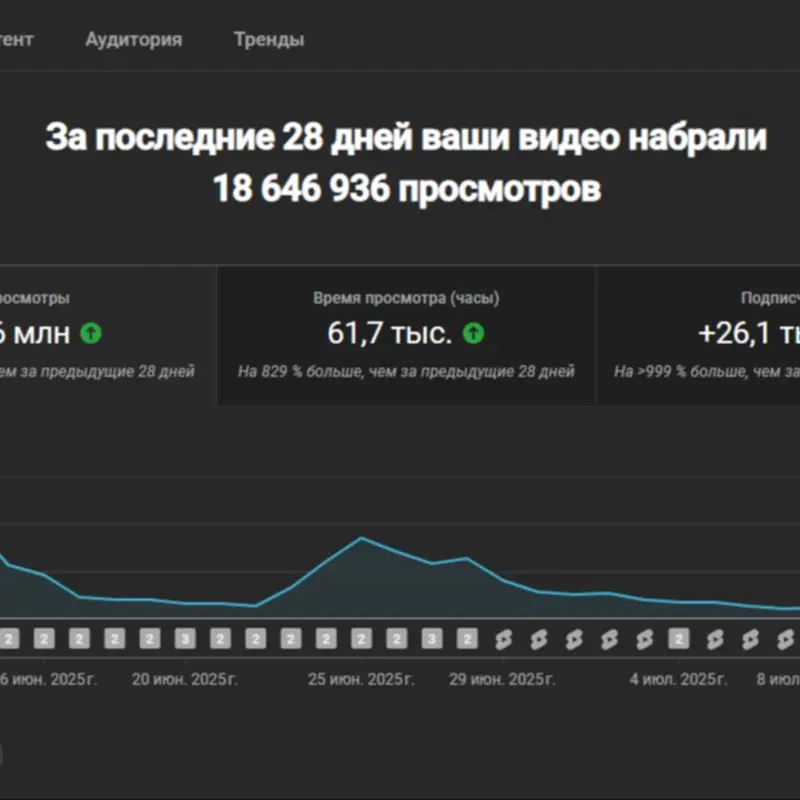Click green up arrow beside 61,7 тыс.
Viewport: 800px width, 800px height.
pyautogui.click(x=473, y=333)
